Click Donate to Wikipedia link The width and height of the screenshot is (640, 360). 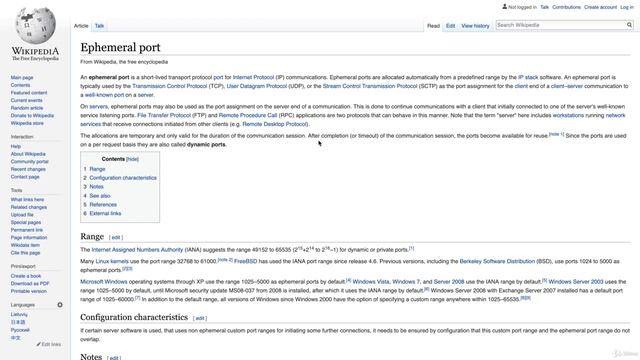coord(32,116)
